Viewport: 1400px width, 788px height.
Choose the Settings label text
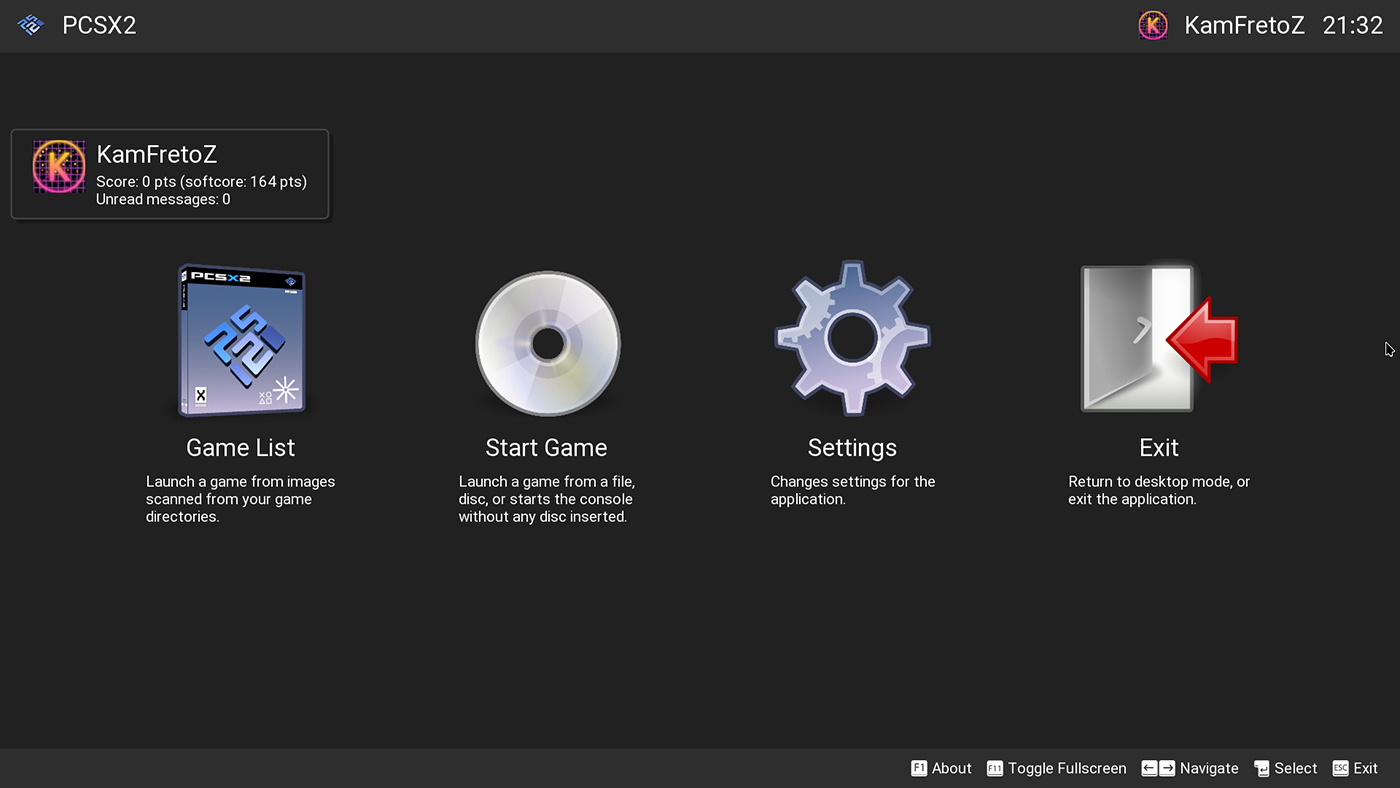(852, 447)
